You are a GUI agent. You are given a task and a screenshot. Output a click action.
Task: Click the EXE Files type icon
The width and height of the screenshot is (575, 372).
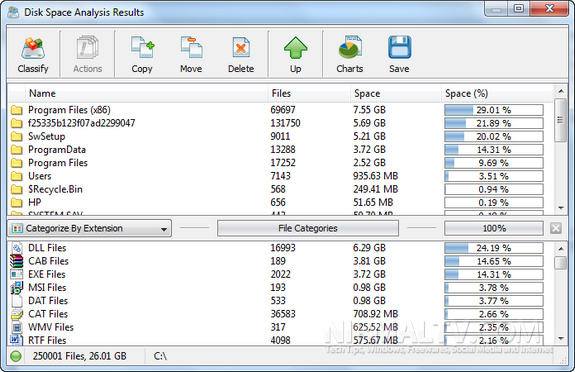17,274
